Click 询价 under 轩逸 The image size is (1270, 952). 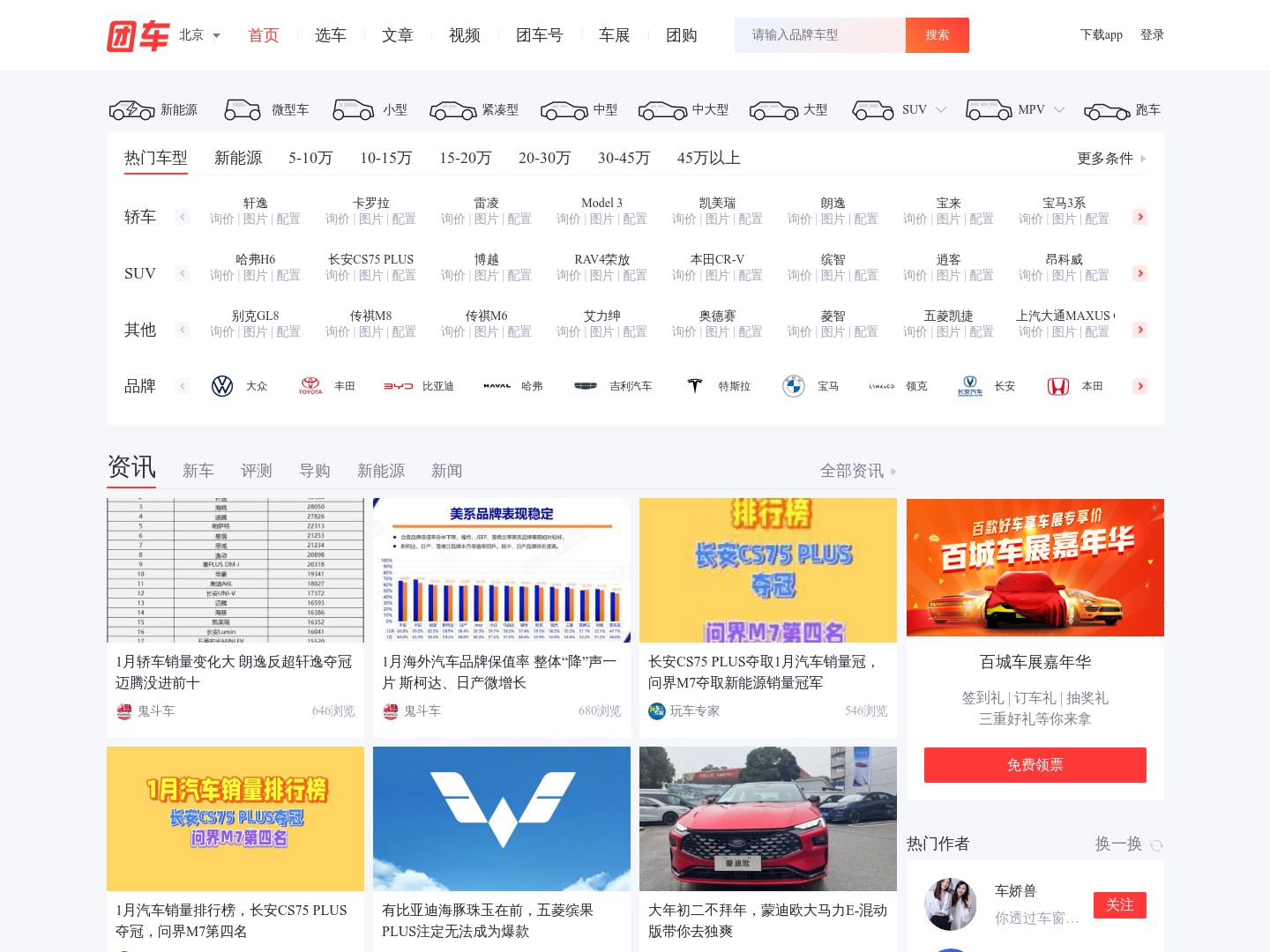tap(222, 219)
